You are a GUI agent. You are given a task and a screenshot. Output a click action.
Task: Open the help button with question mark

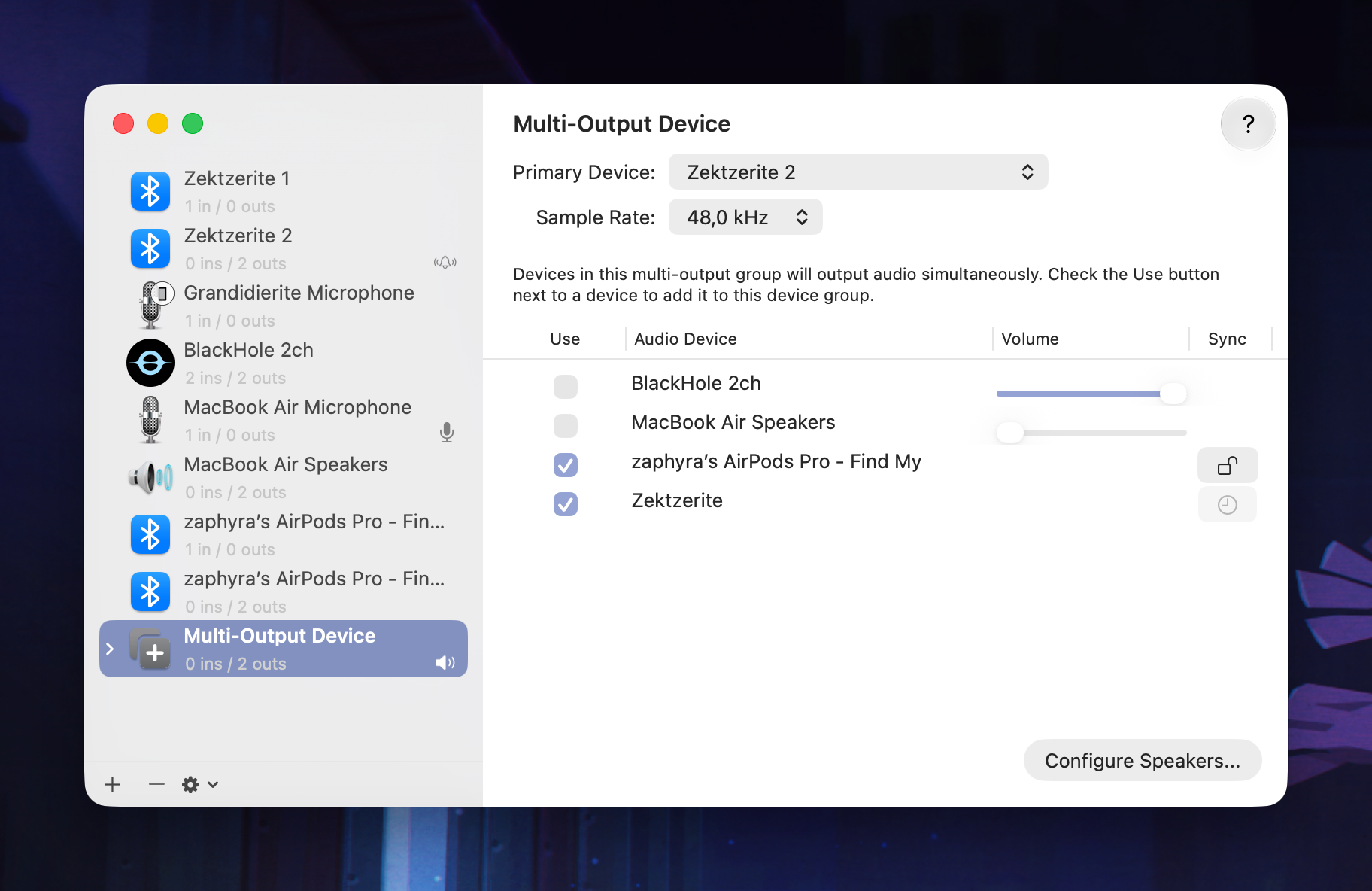(x=1249, y=124)
